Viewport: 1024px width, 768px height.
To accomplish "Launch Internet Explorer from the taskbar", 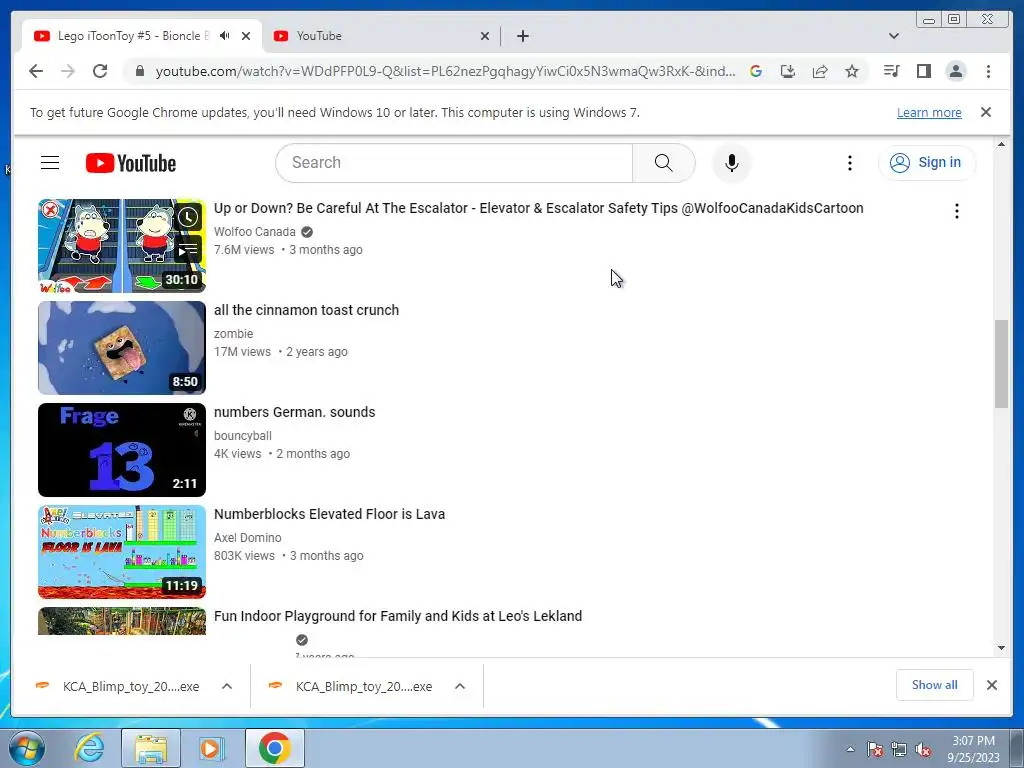I will point(89,748).
